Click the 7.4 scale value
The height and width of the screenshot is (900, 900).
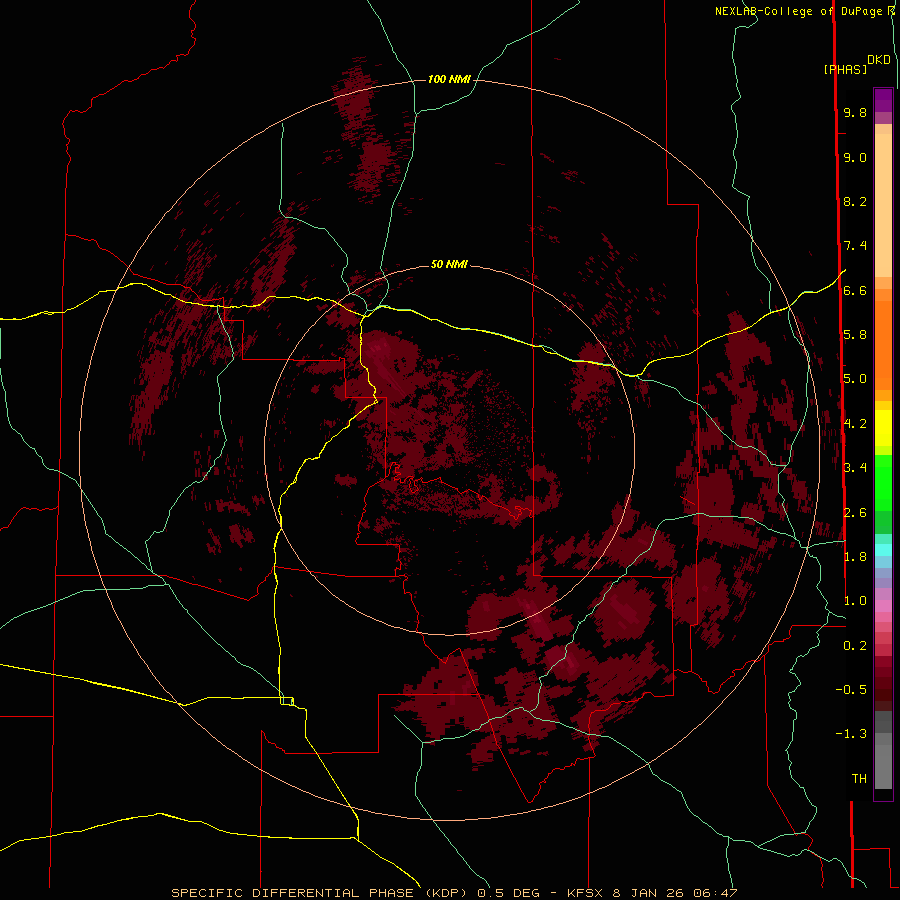(x=855, y=246)
